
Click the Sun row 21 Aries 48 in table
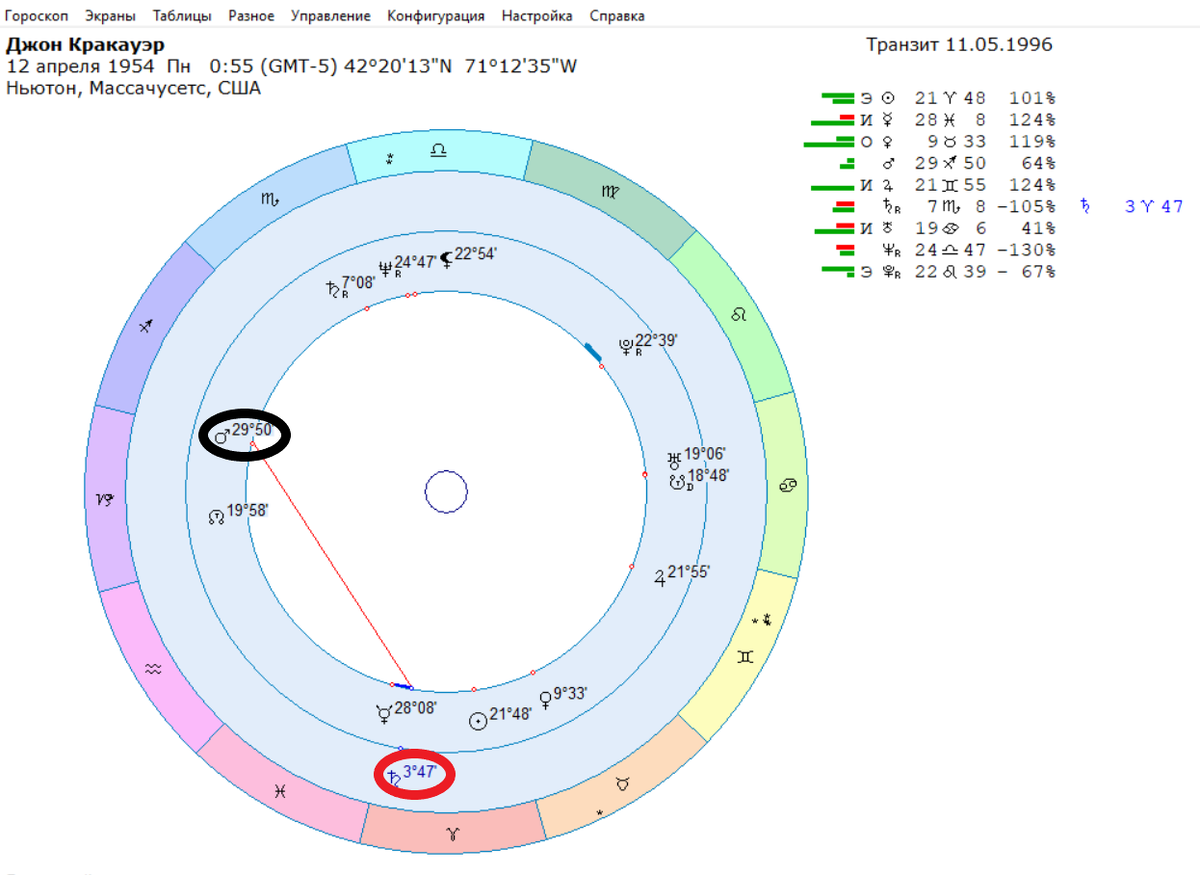[x=938, y=98]
